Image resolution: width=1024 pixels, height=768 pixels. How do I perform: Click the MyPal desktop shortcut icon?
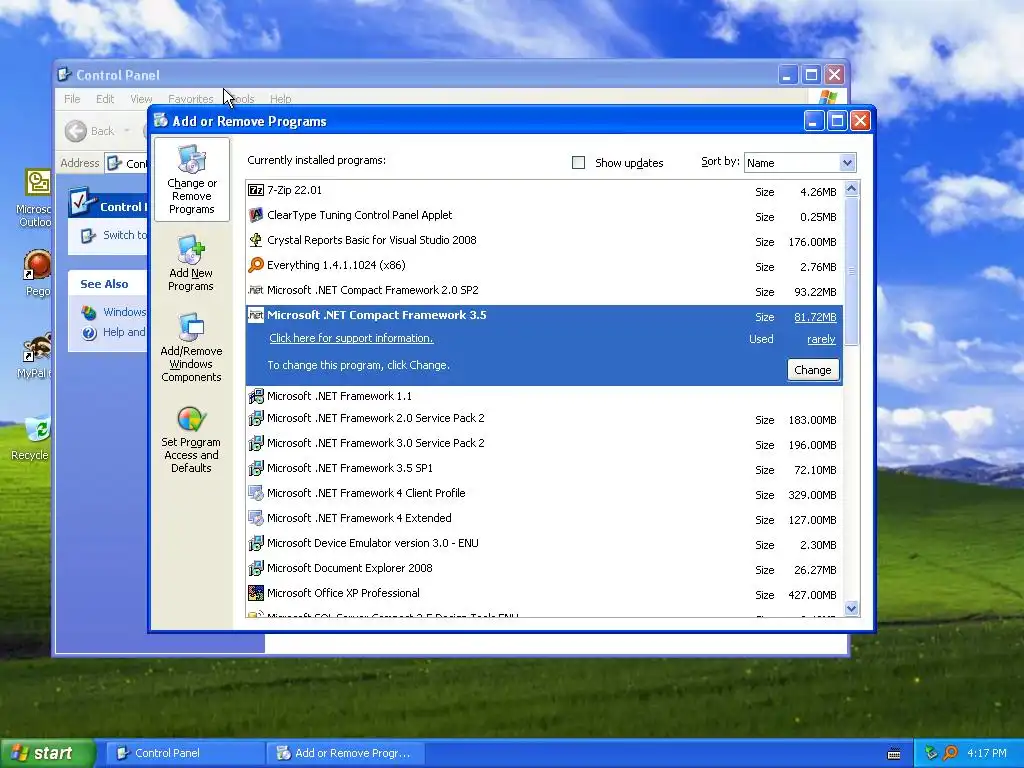pos(38,347)
